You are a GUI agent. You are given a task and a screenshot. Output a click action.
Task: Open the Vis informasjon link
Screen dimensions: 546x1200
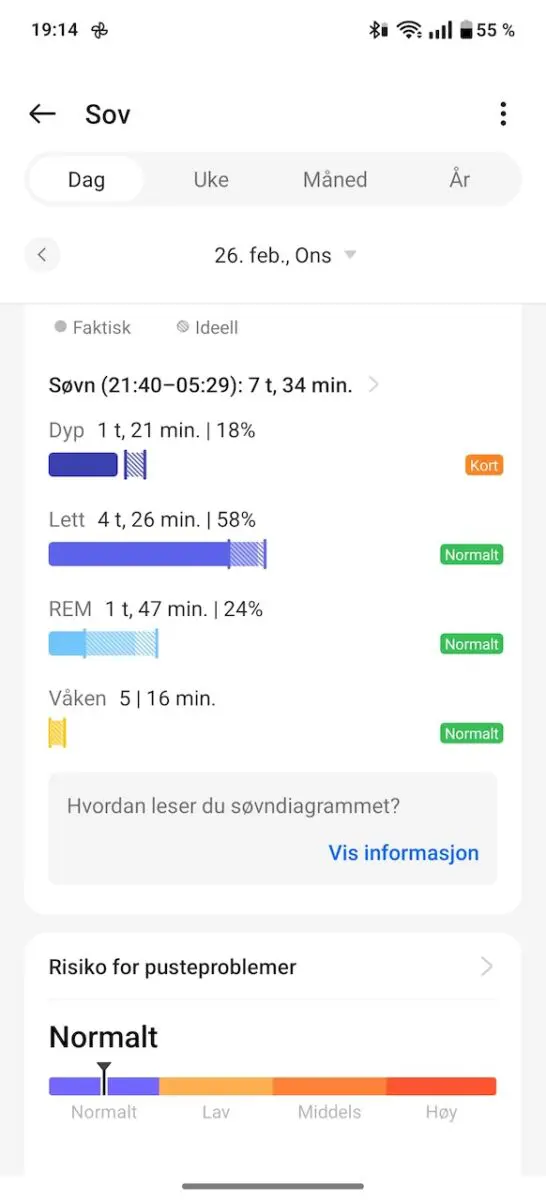coord(404,853)
